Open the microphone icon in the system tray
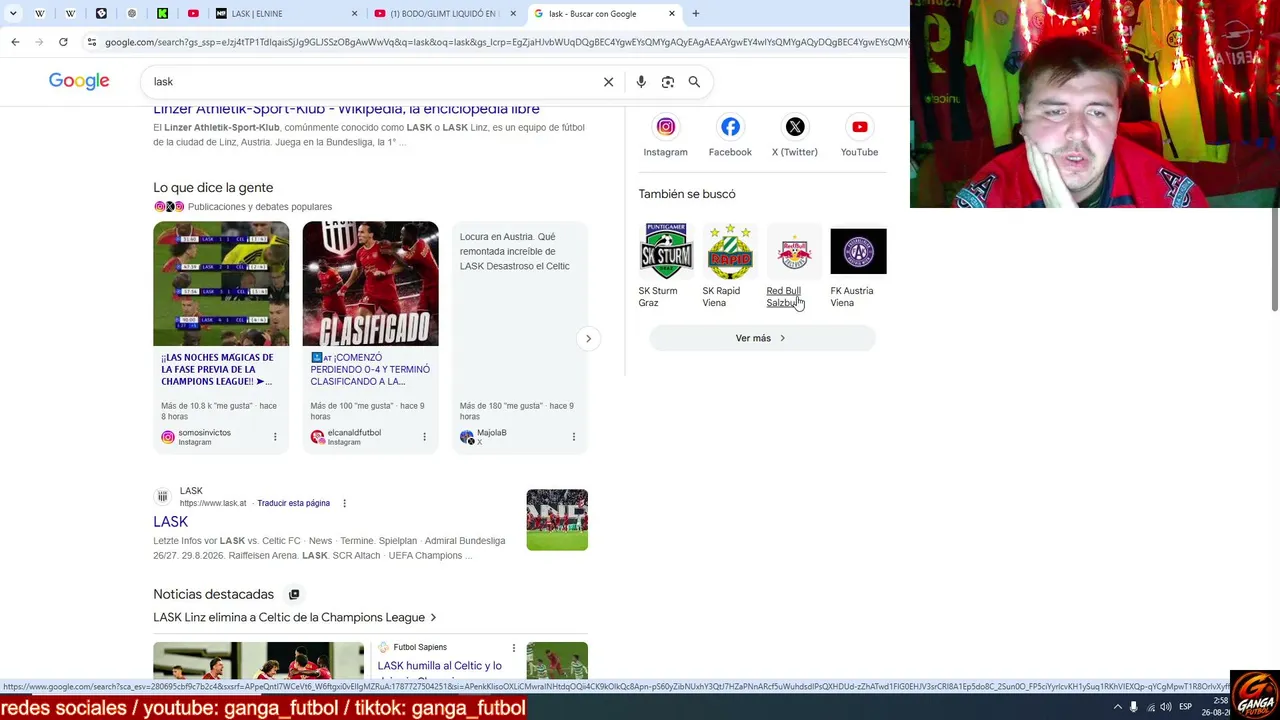The width and height of the screenshot is (1280, 720). click(x=1133, y=707)
